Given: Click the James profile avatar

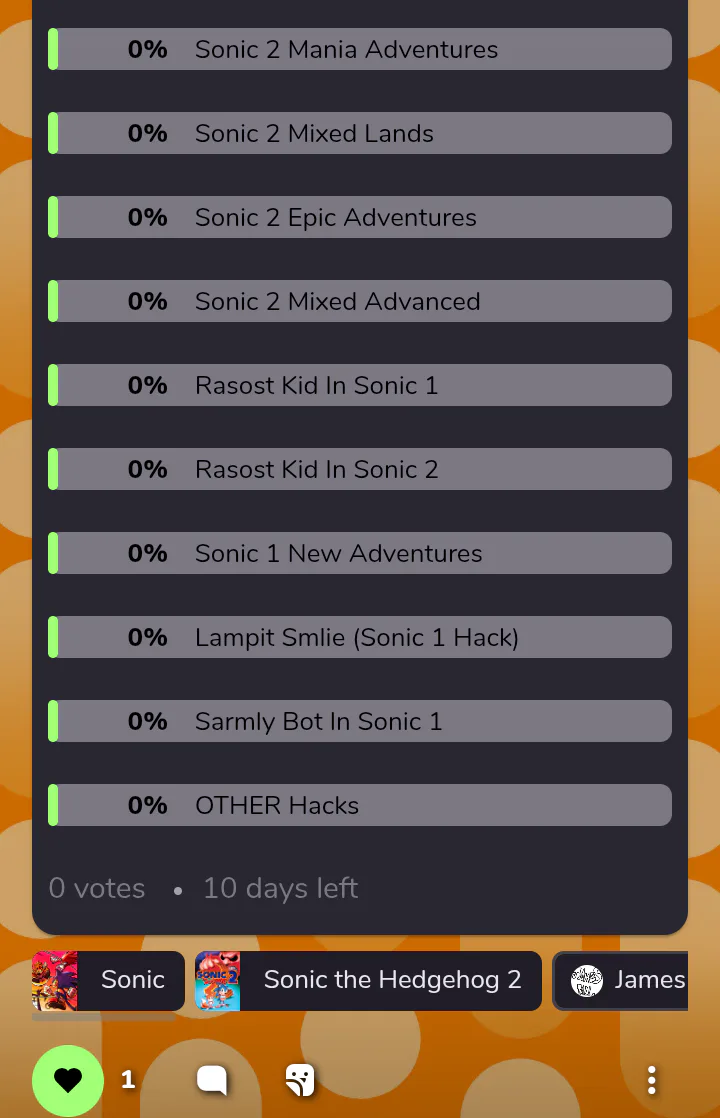Looking at the screenshot, I should point(587,980).
